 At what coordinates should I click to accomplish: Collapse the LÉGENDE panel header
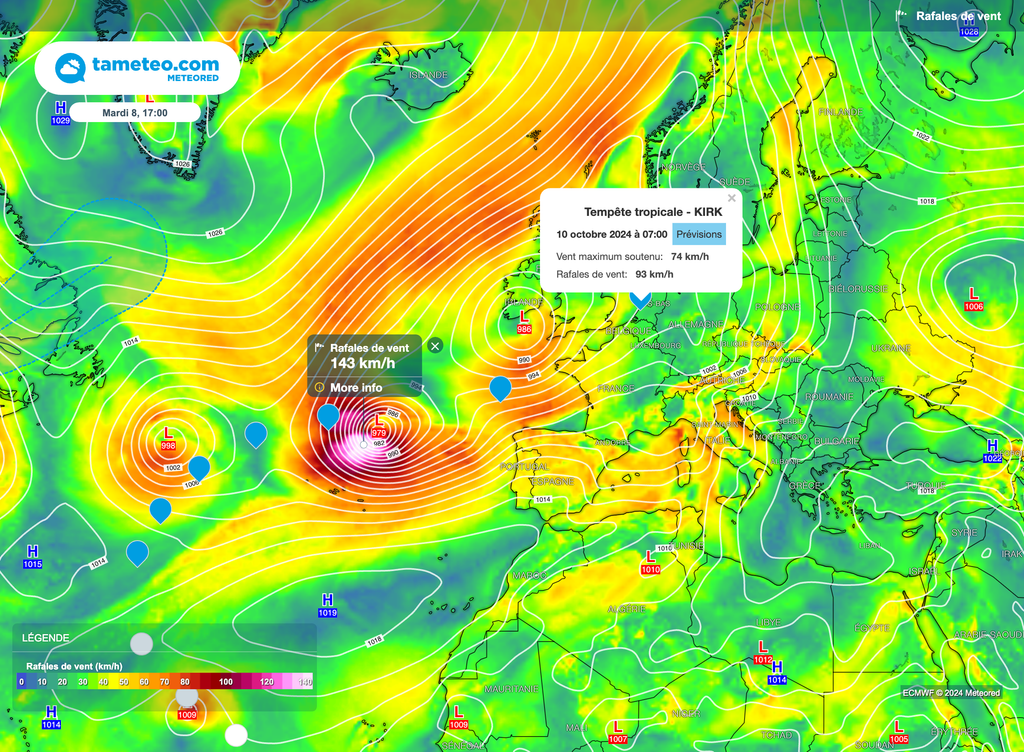coord(46,638)
